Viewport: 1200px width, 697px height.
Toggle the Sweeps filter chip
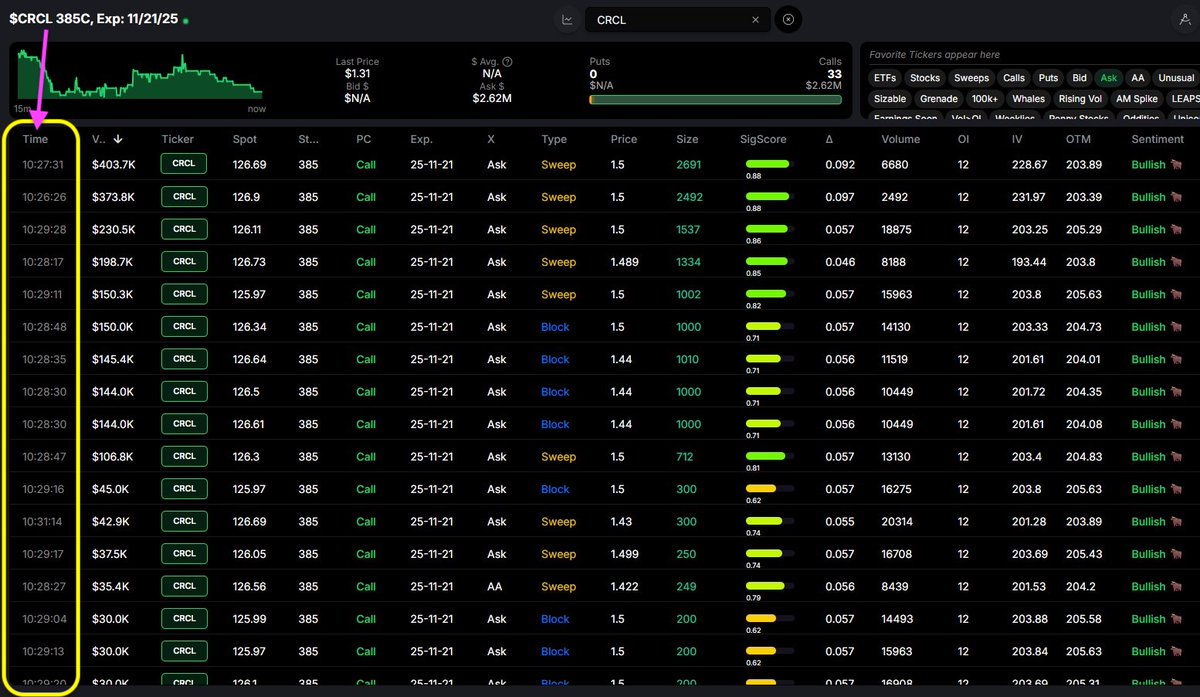coord(971,78)
